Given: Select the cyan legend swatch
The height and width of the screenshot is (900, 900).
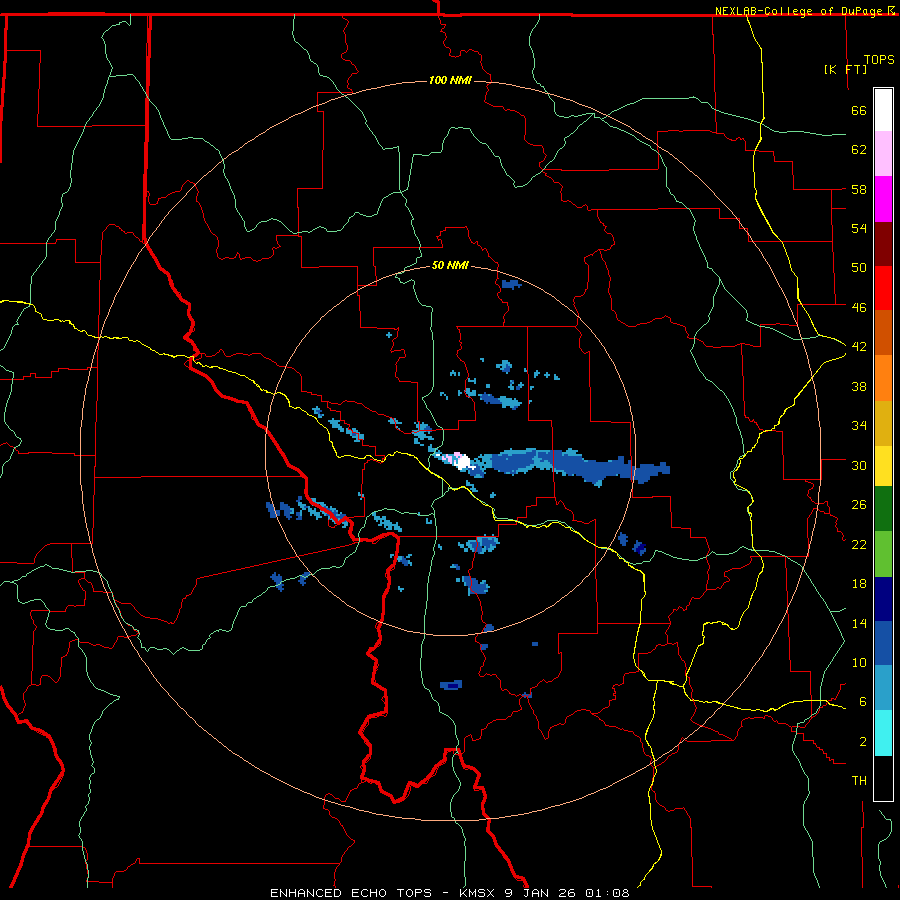Looking at the screenshot, I should 883,734.
